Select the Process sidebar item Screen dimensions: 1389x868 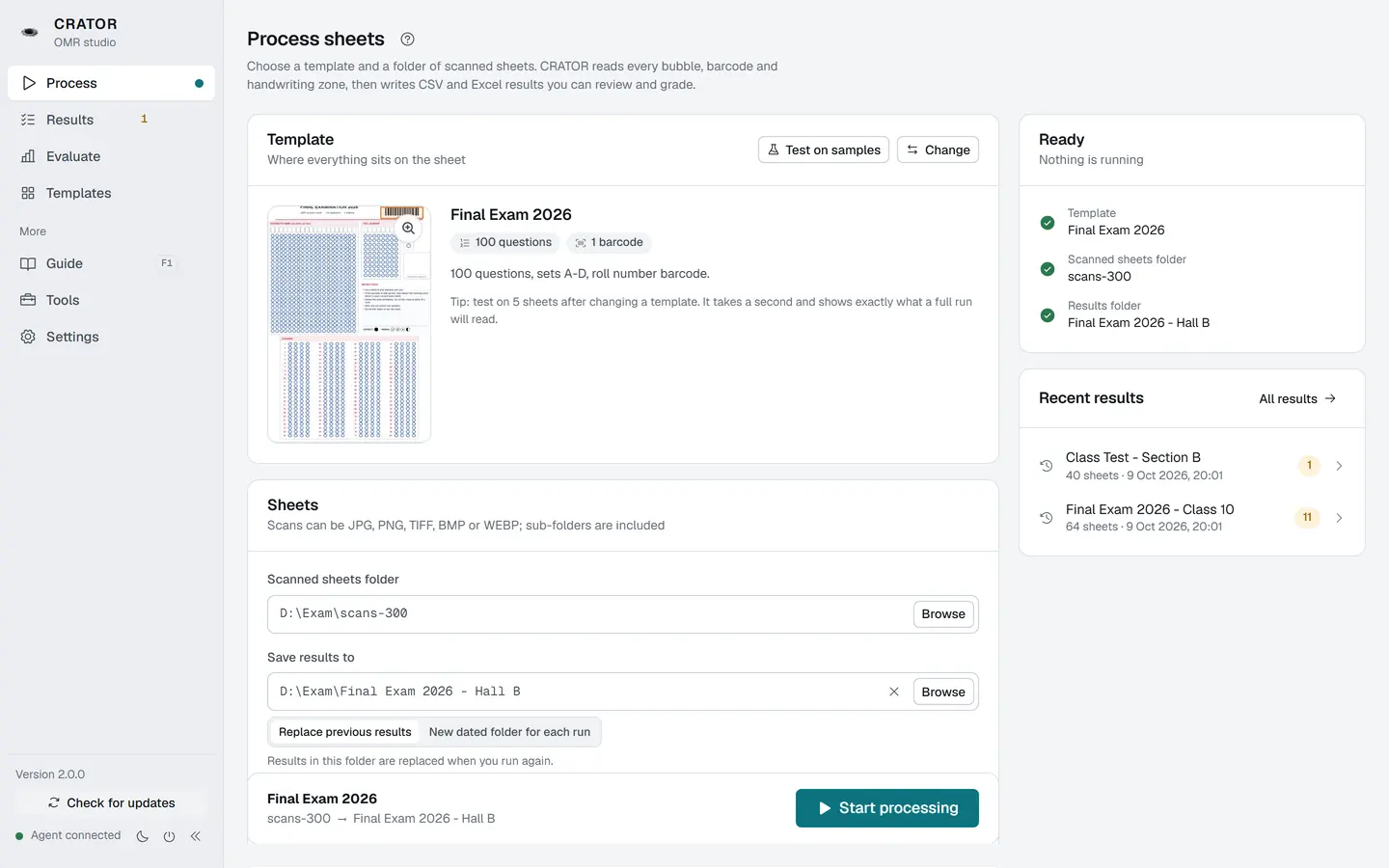[111, 83]
